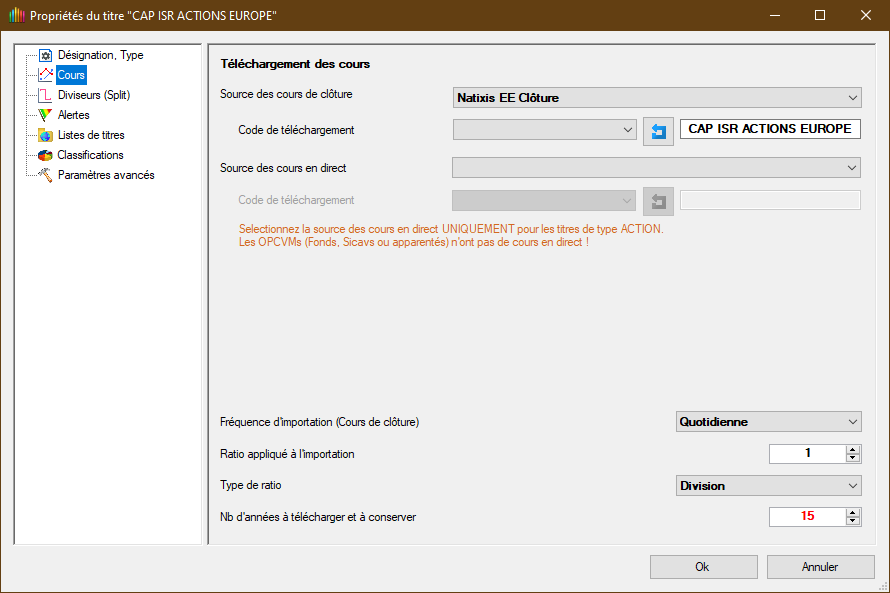Click the Annuler button
Viewport: 890px width, 593px height.
point(819,567)
